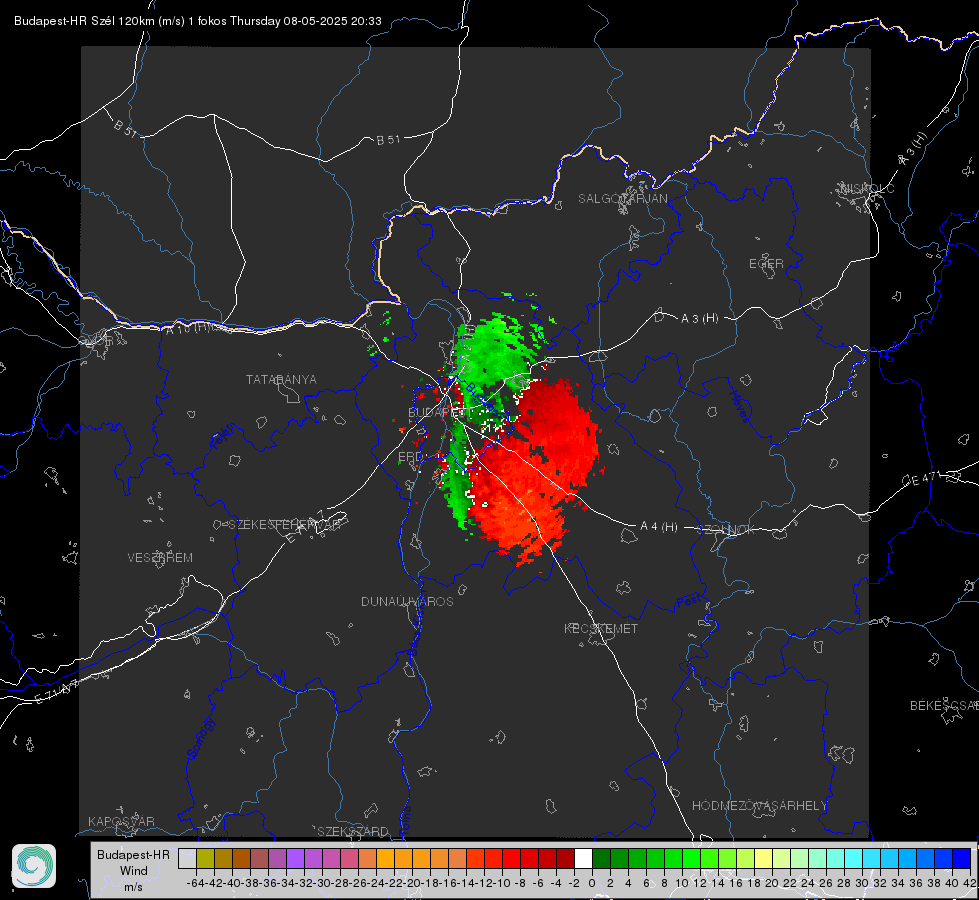Click the HÓDMEZŐVÁSÁRHELY city label

click(759, 806)
